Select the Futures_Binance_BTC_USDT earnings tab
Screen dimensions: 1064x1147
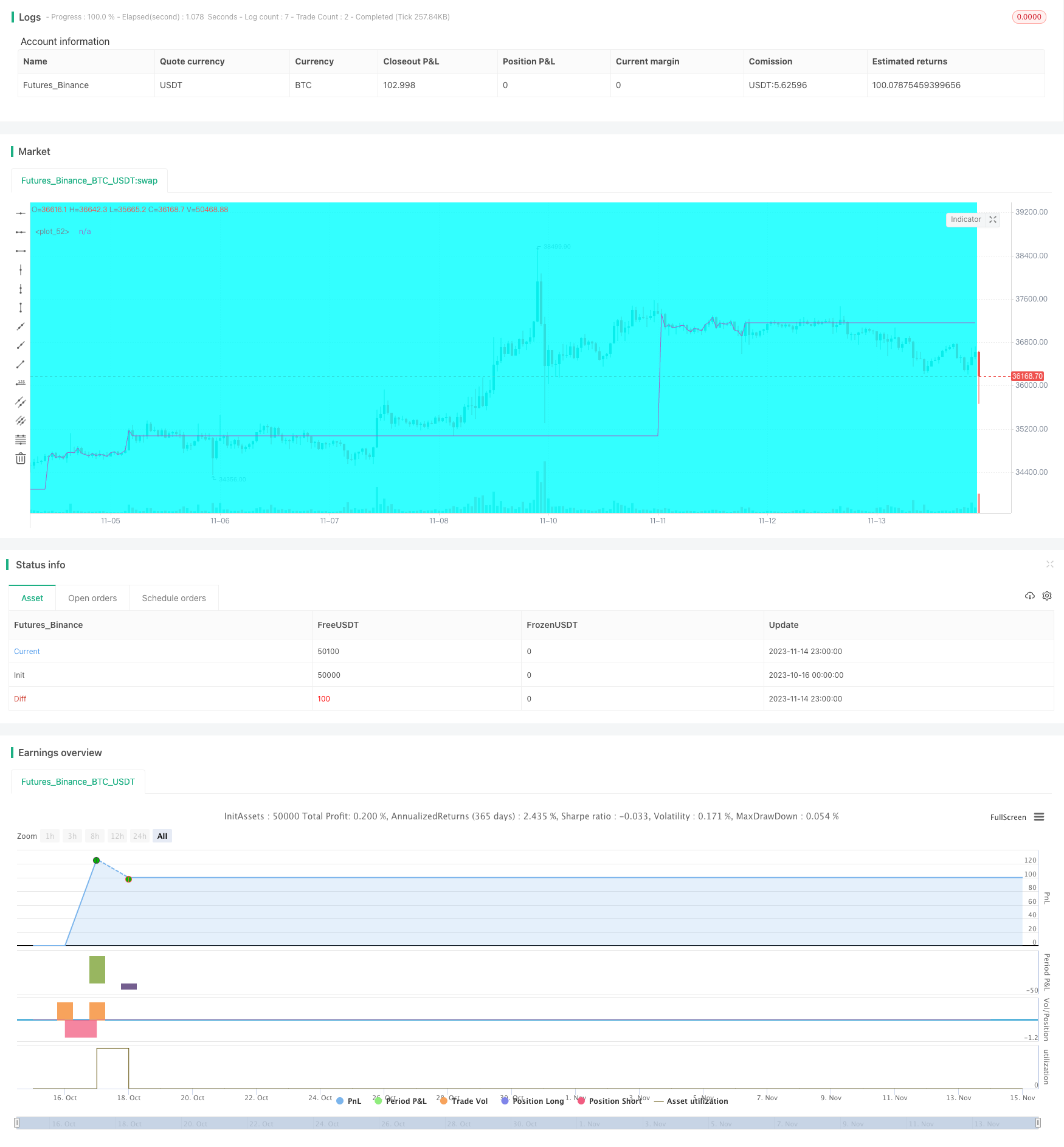pos(78,782)
